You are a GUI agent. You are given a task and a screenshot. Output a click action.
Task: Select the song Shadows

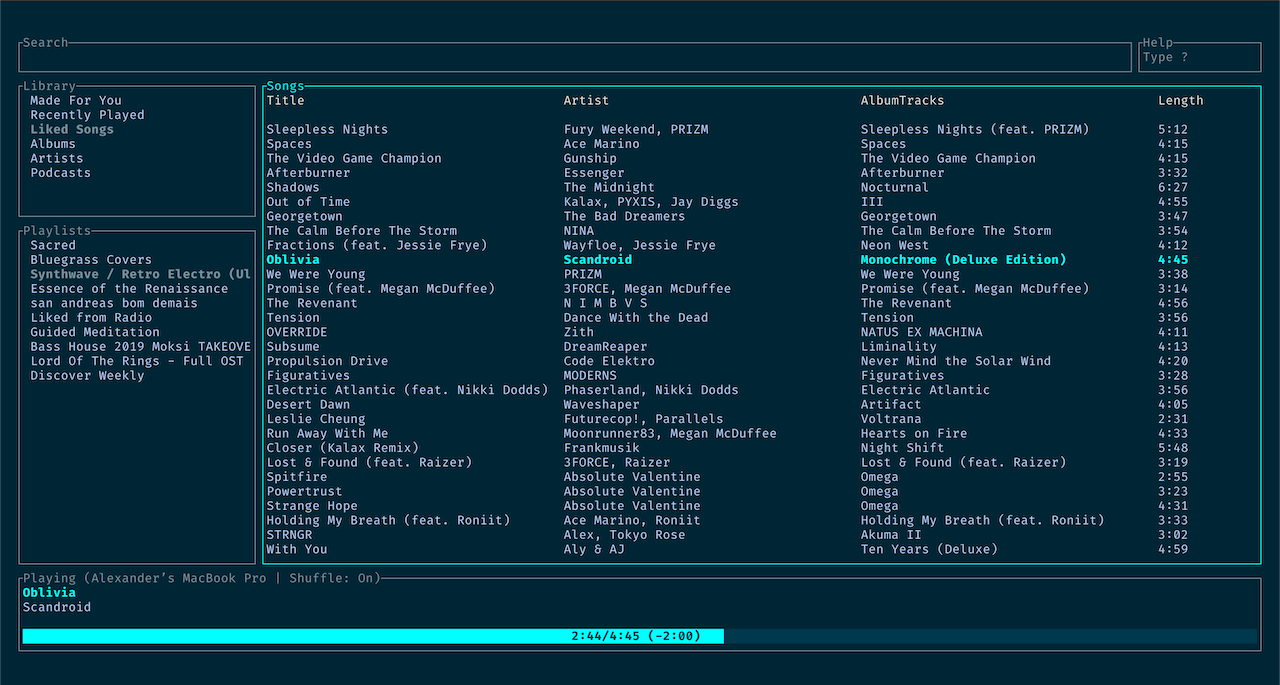[x=293, y=187]
